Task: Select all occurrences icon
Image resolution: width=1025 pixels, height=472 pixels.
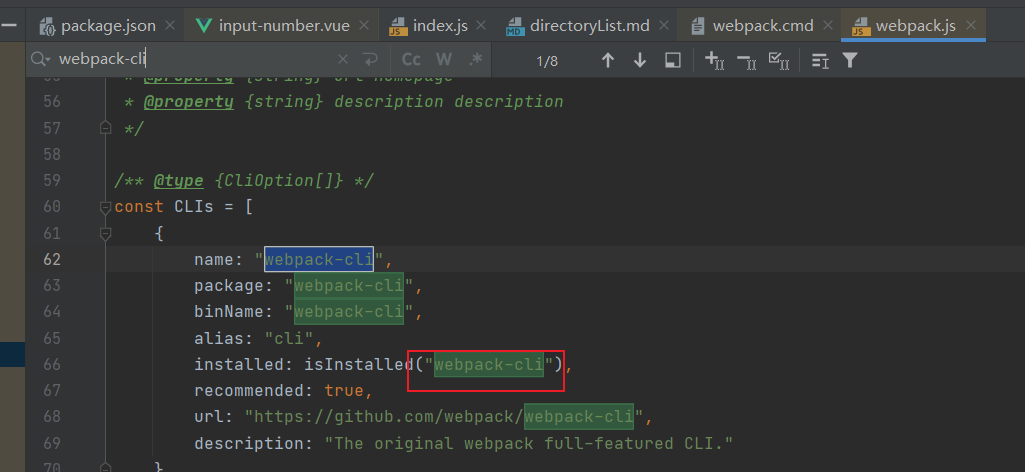Action: pyautogui.click(x=779, y=61)
